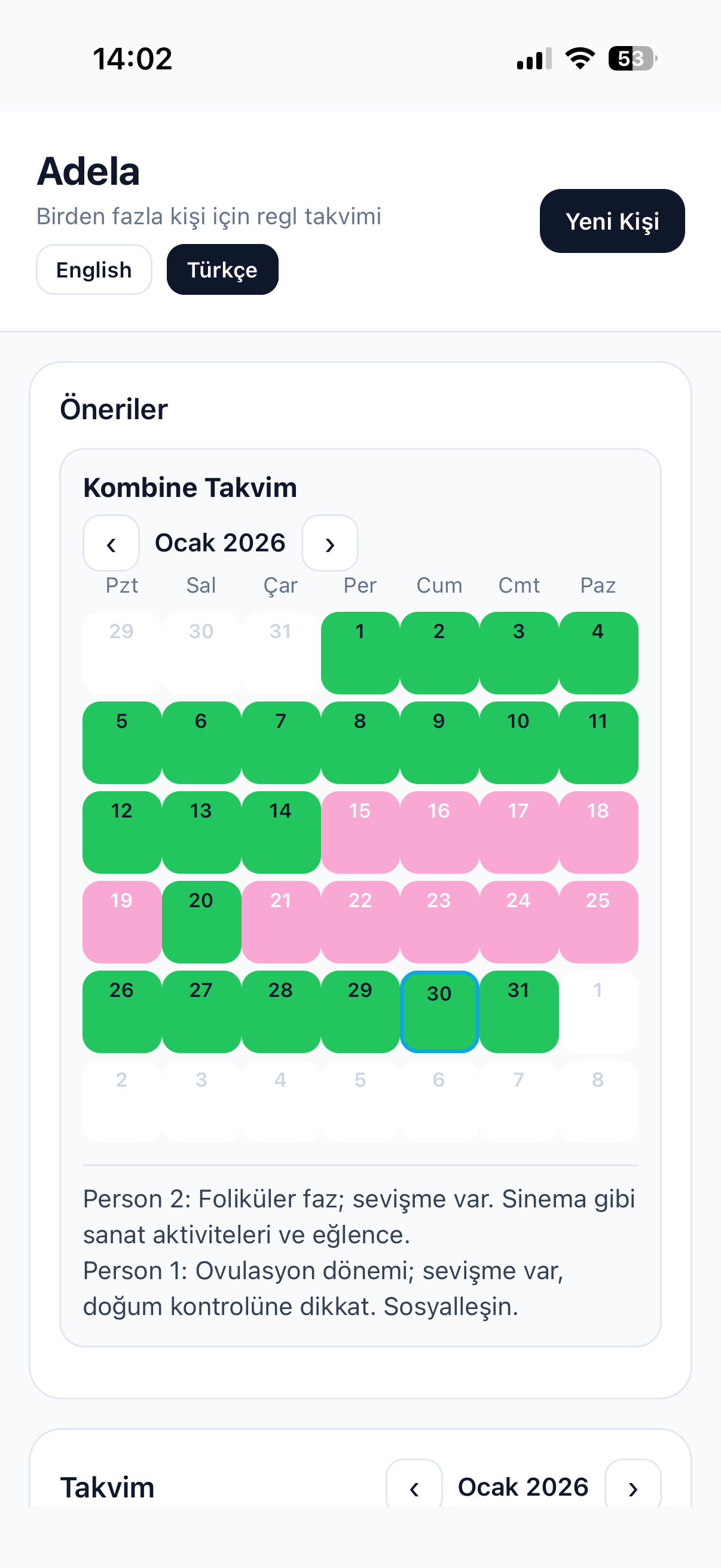Click the Ocak 2026 month label

221,542
